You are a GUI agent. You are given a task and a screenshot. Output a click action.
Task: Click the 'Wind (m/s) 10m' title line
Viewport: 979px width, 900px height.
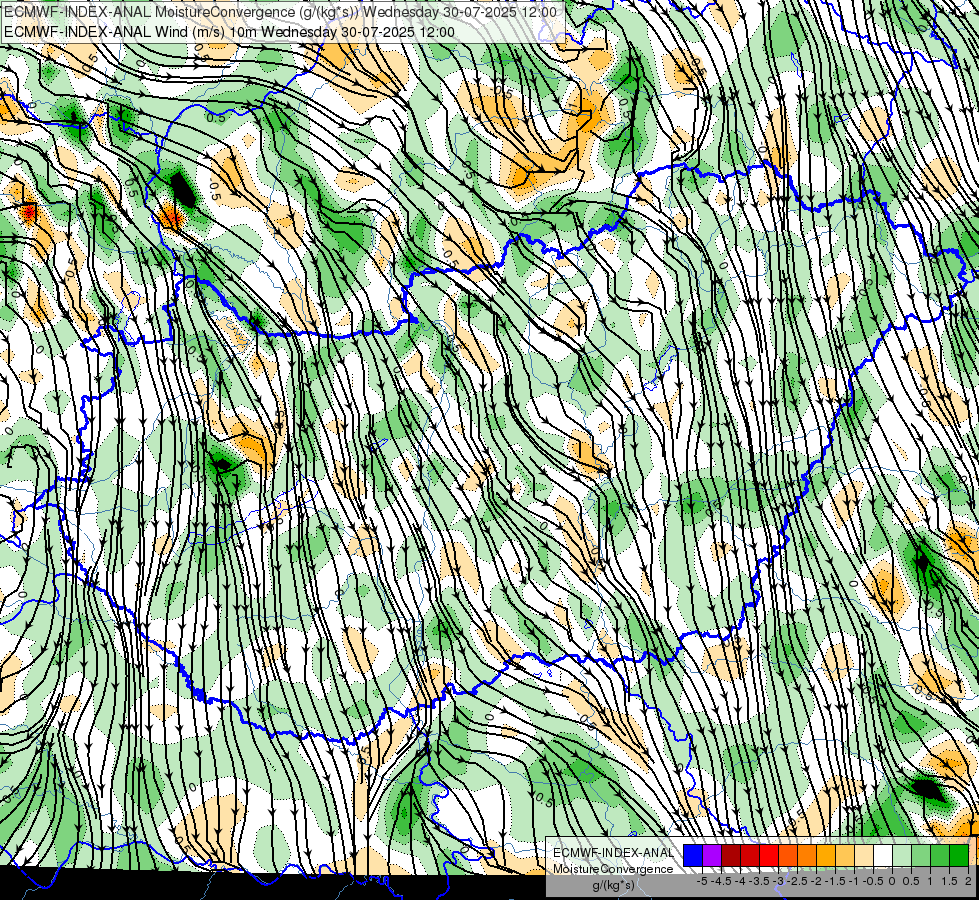pos(229,32)
